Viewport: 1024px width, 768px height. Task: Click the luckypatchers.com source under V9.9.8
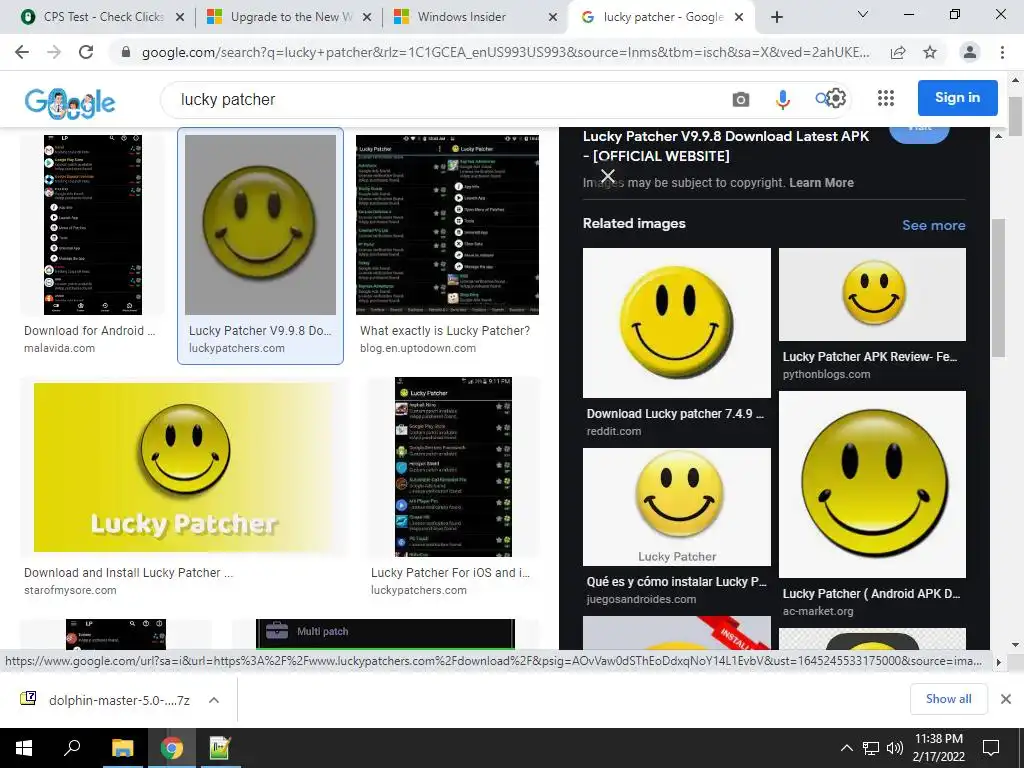236,348
